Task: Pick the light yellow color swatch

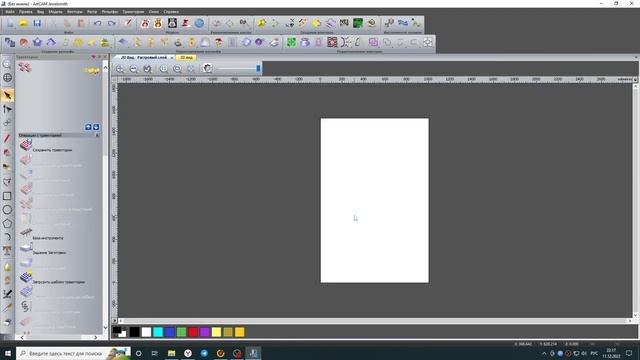Action: (216, 332)
